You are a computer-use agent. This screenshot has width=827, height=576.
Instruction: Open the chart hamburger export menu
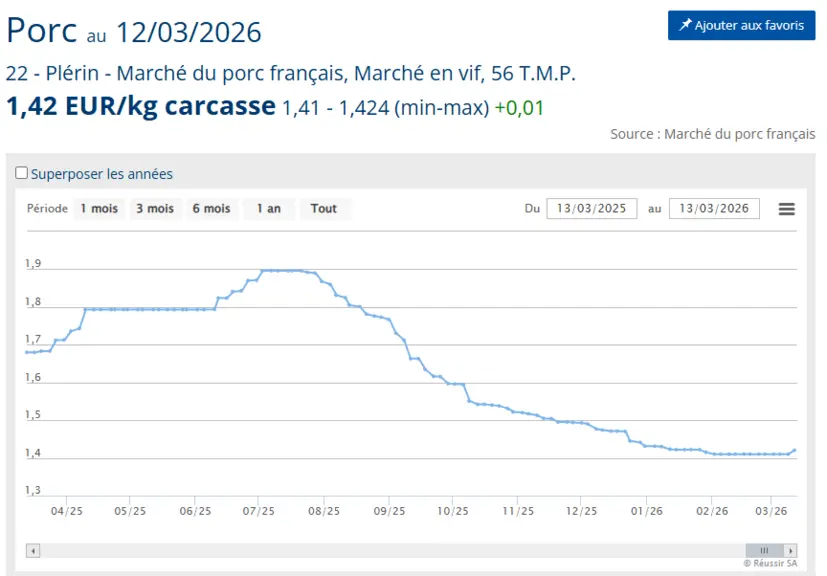(x=786, y=209)
